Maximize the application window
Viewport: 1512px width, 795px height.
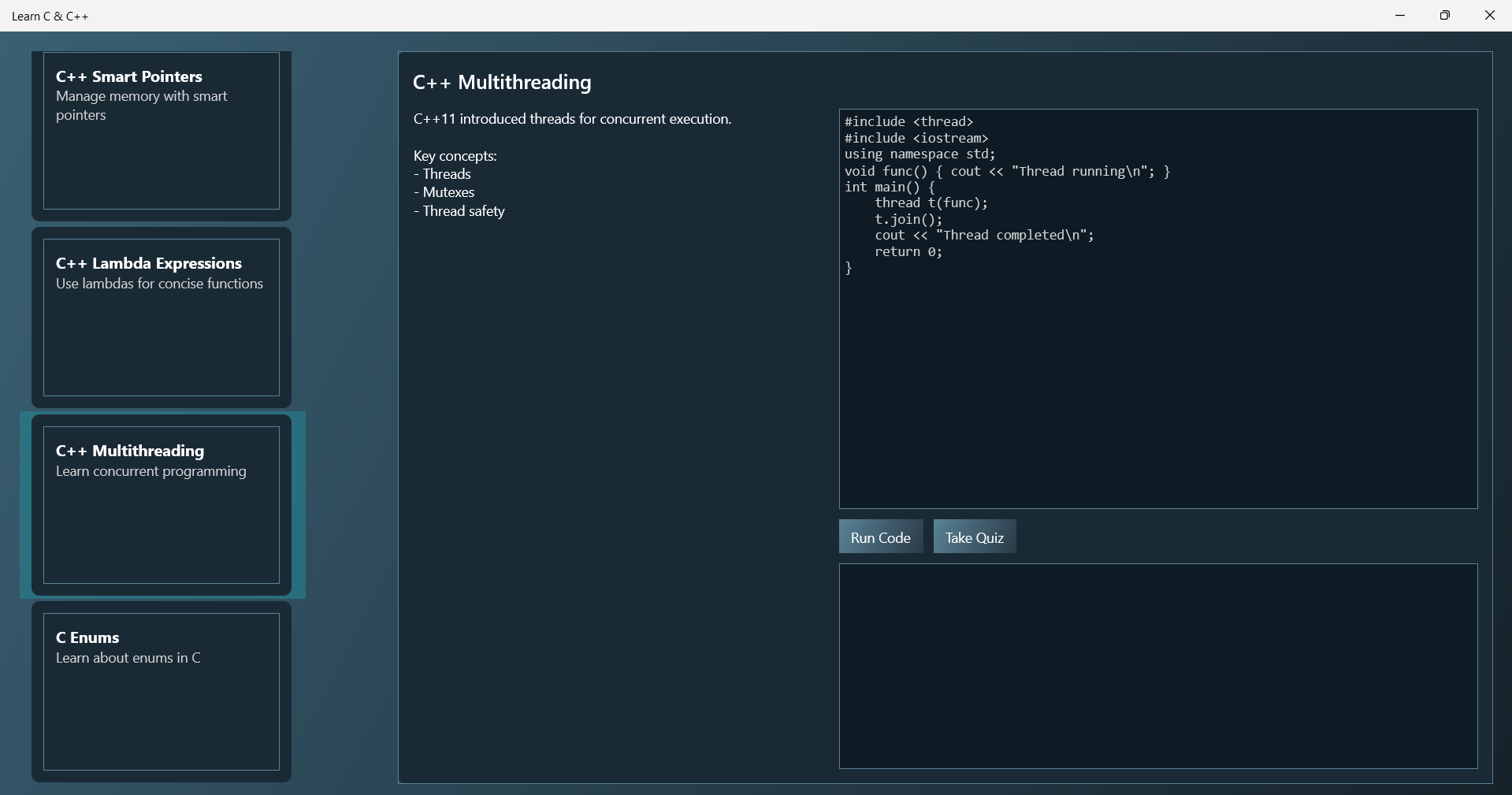click(x=1446, y=15)
